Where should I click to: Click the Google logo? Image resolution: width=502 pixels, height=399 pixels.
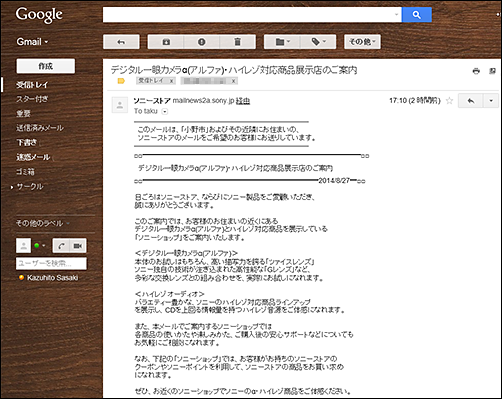[39, 15]
